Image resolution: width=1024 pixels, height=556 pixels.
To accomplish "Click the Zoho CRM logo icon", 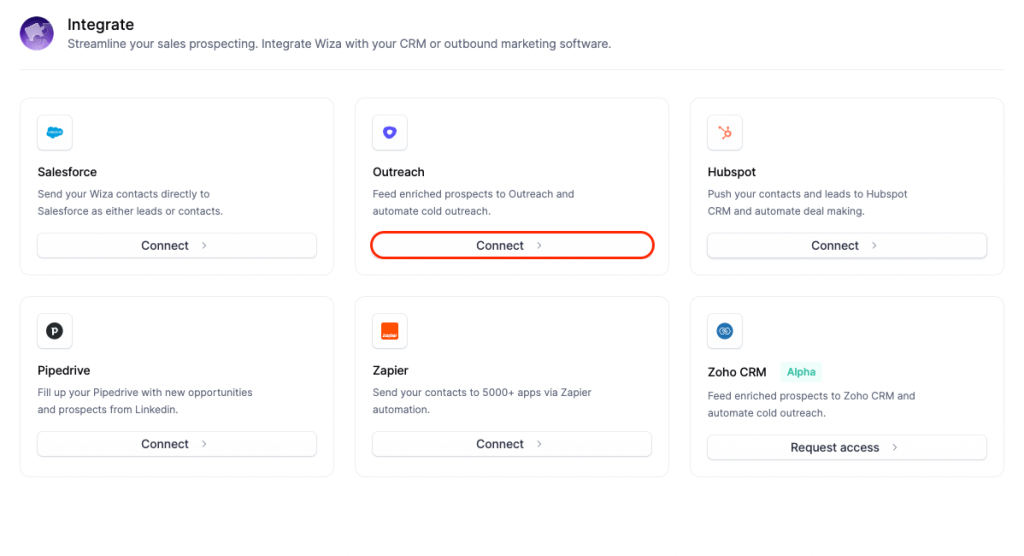I will pos(725,331).
